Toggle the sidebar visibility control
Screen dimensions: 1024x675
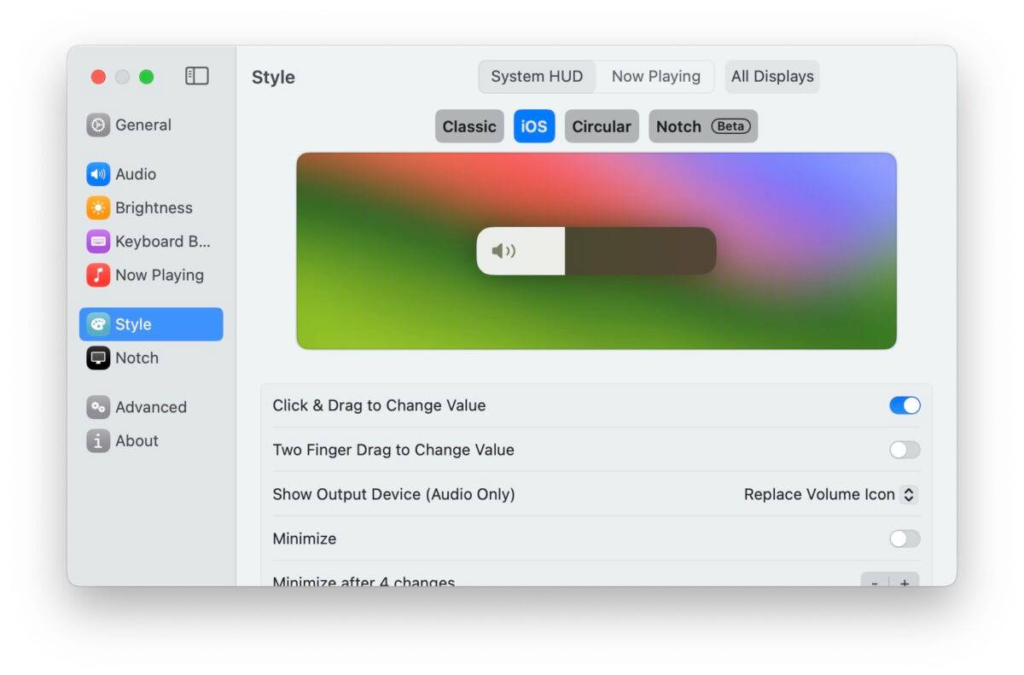pyautogui.click(x=197, y=75)
